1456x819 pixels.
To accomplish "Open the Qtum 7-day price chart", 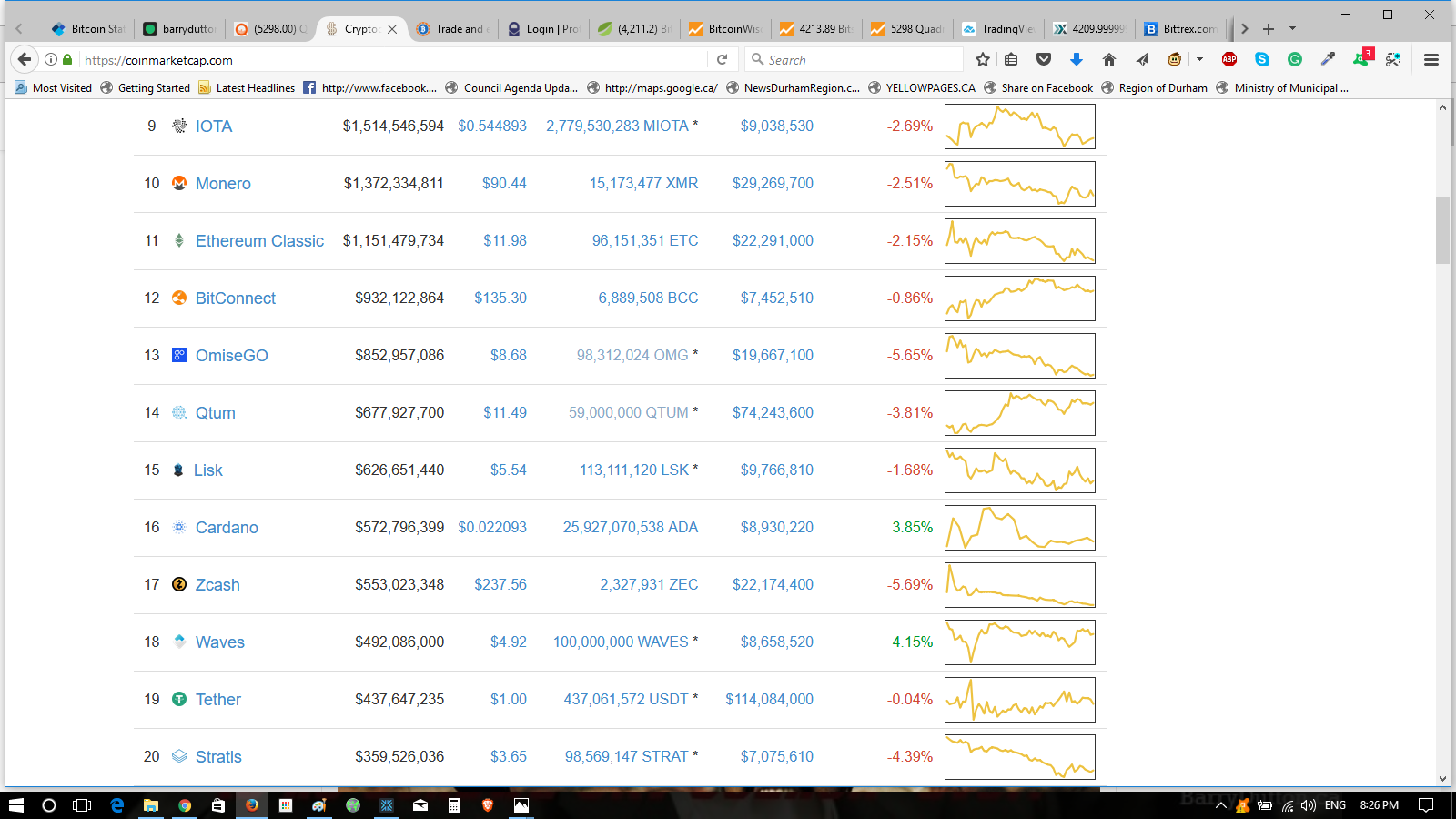I will (x=1020, y=413).
